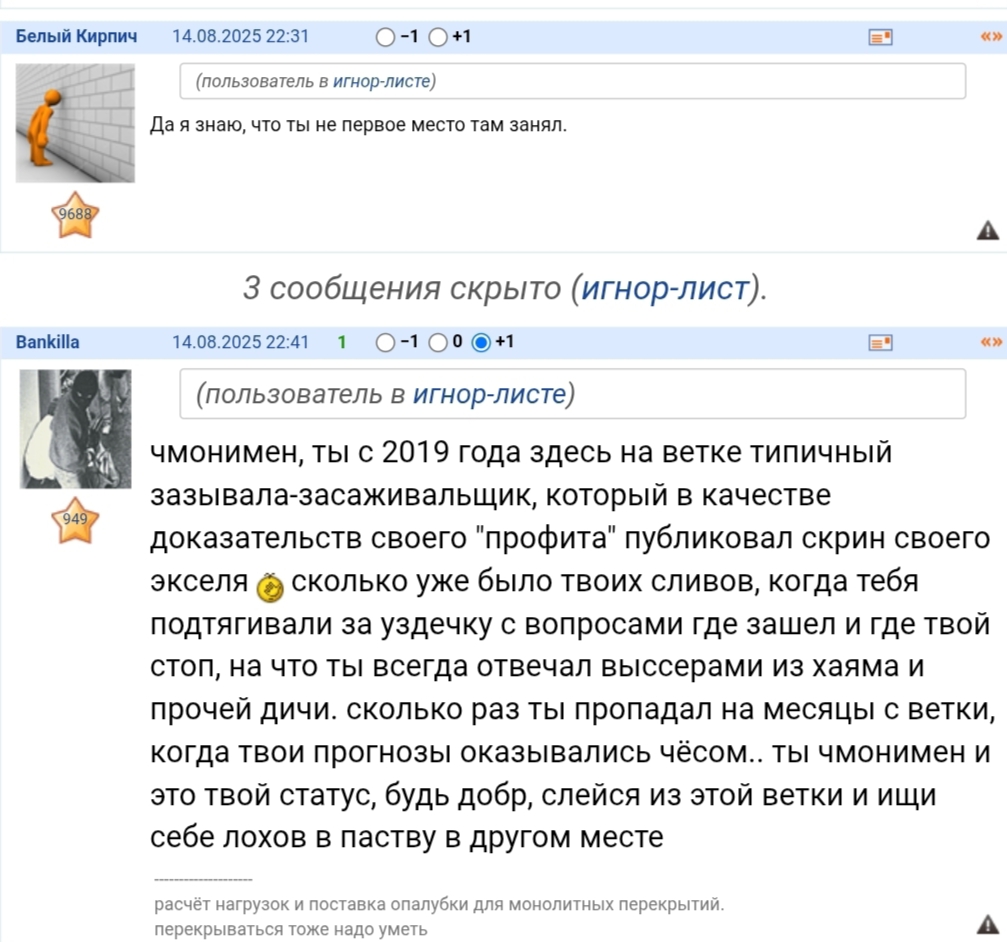Click the 9688 reputation star badge
Image resolution: width=1007 pixels, height=942 pixels.
(x=75, y=215)
